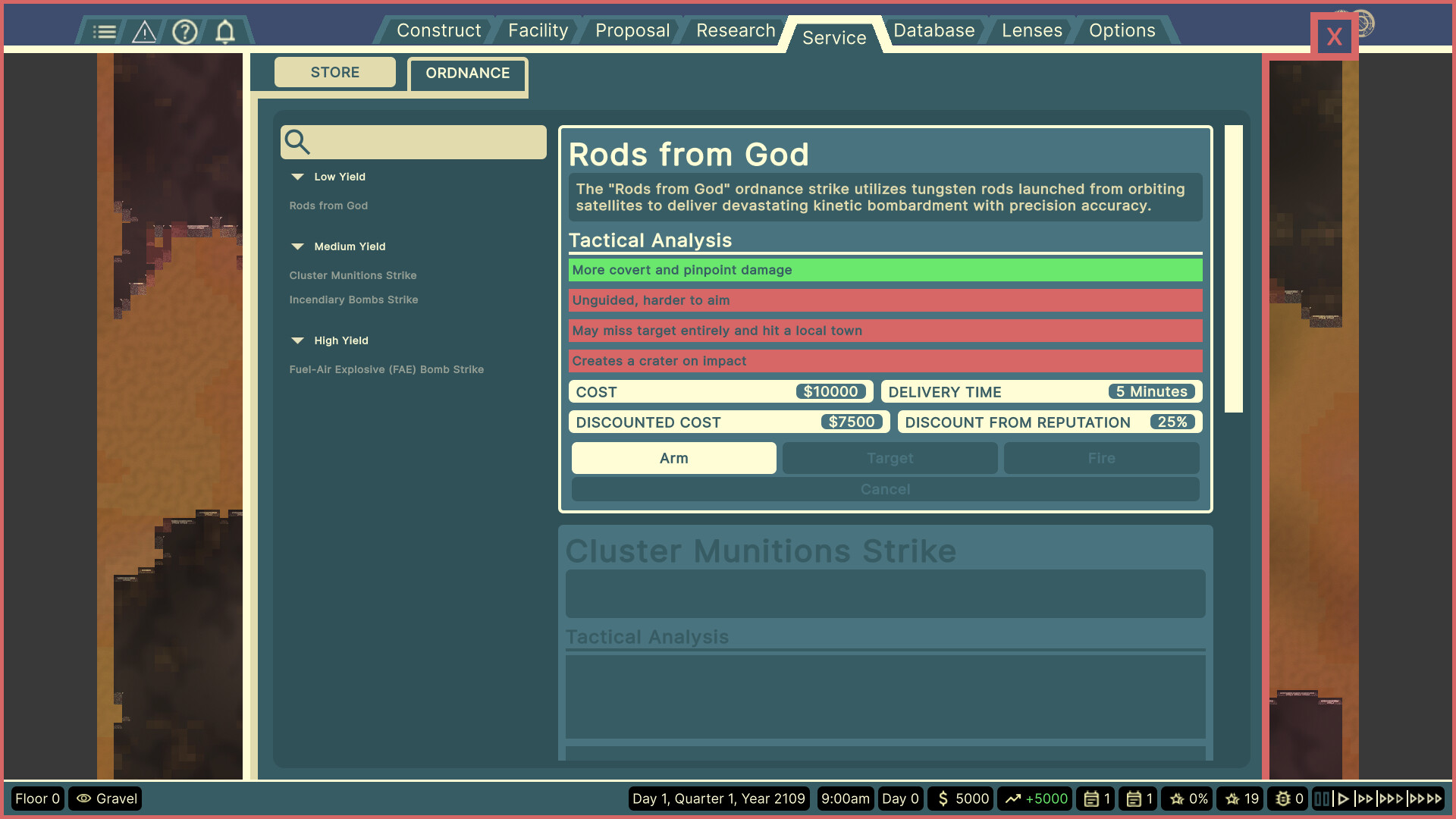Click the $5000 money display

[960, 799]
